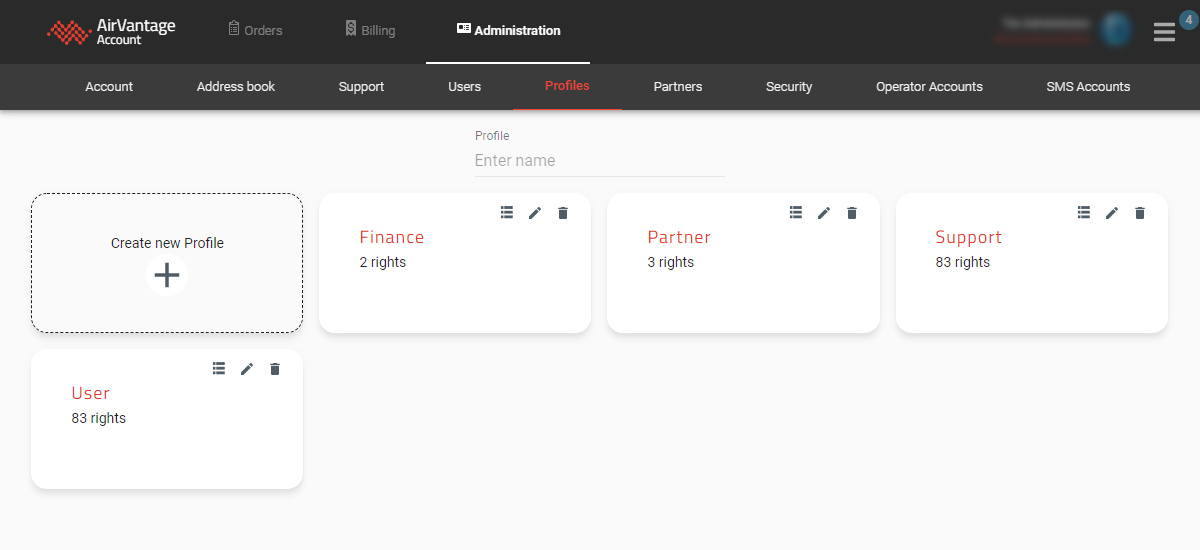1200x550 pixels.
Task: Open the user account avatar menu
Action: click(x=1115, y=30)
